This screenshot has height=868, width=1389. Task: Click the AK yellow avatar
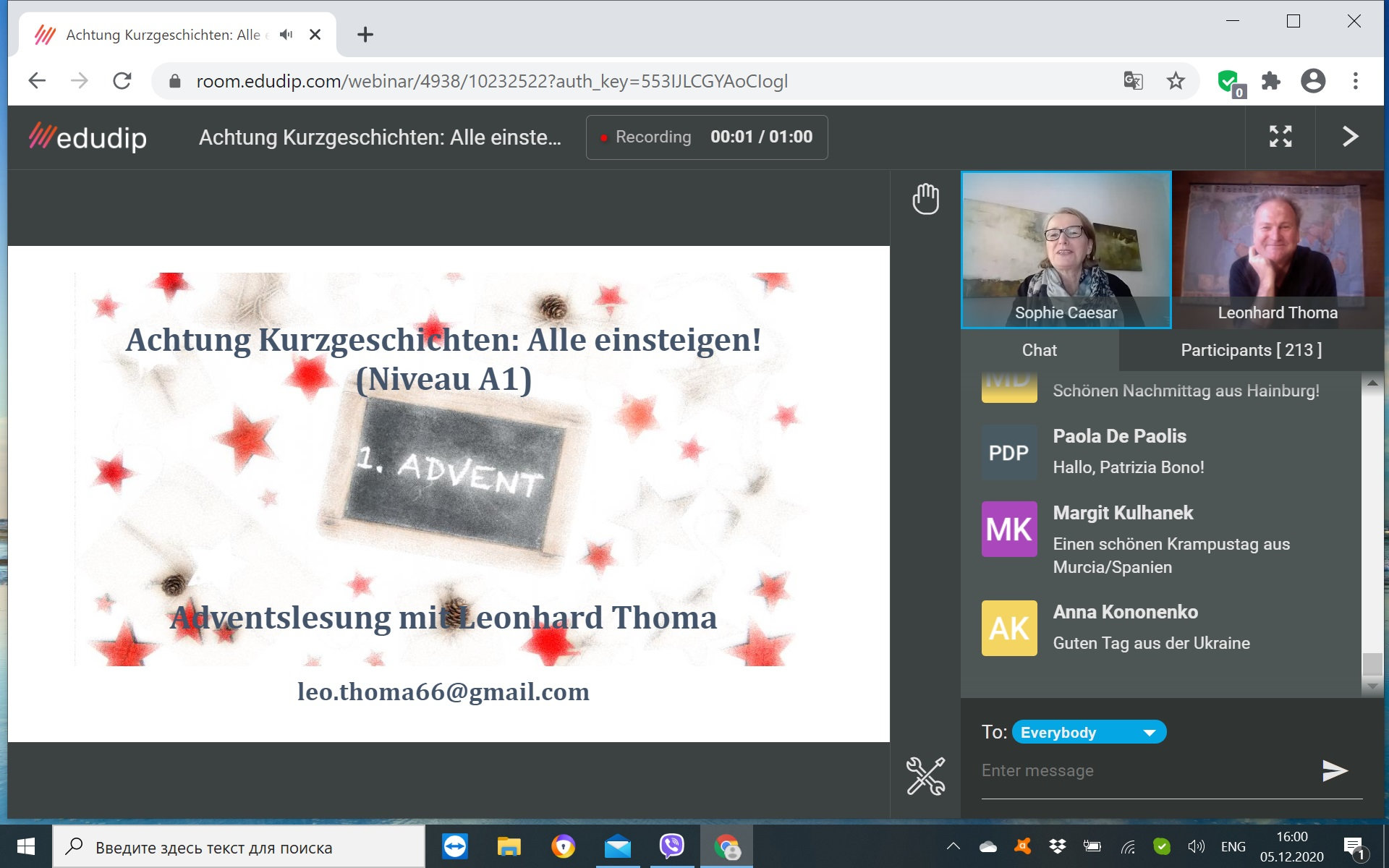(1009, 629)
